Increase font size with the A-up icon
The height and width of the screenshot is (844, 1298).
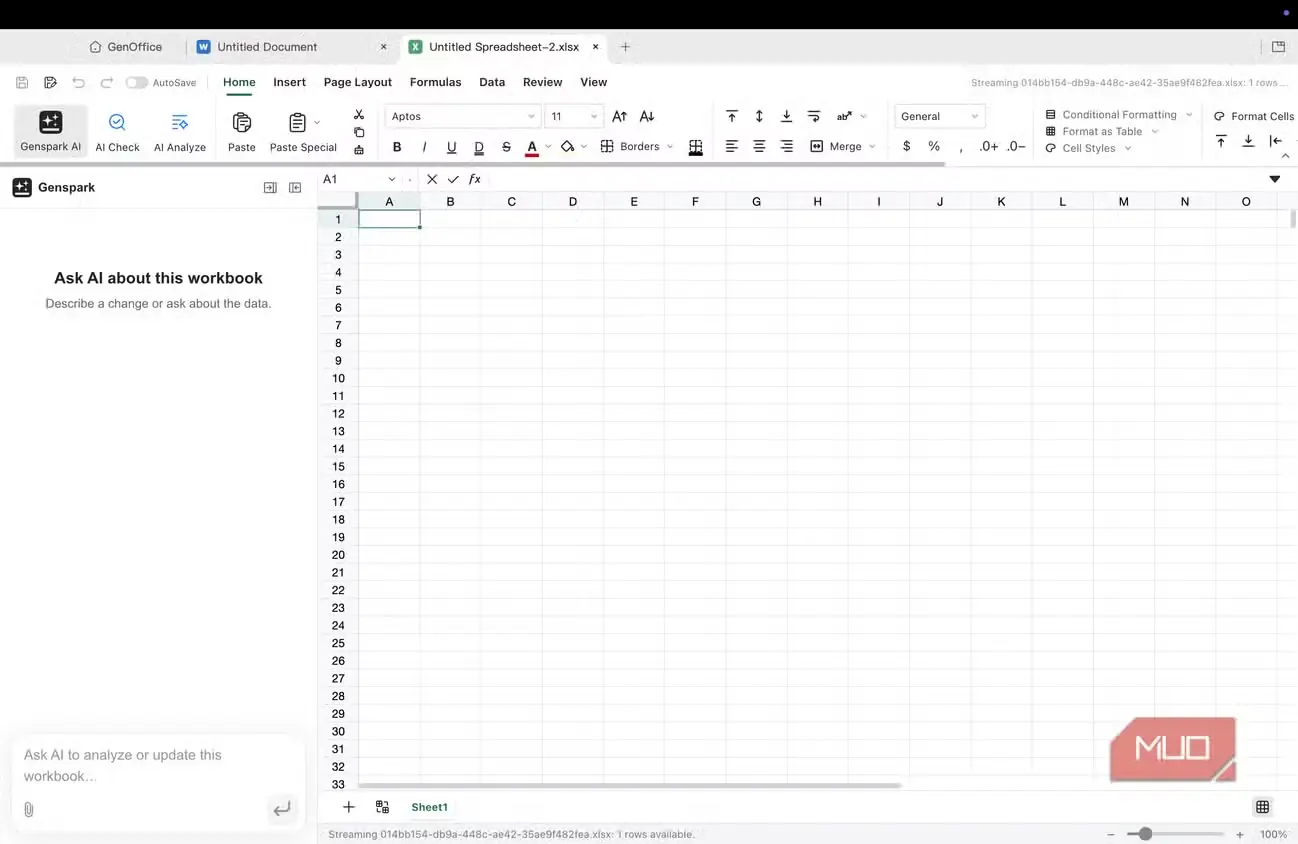click(620, 116)
